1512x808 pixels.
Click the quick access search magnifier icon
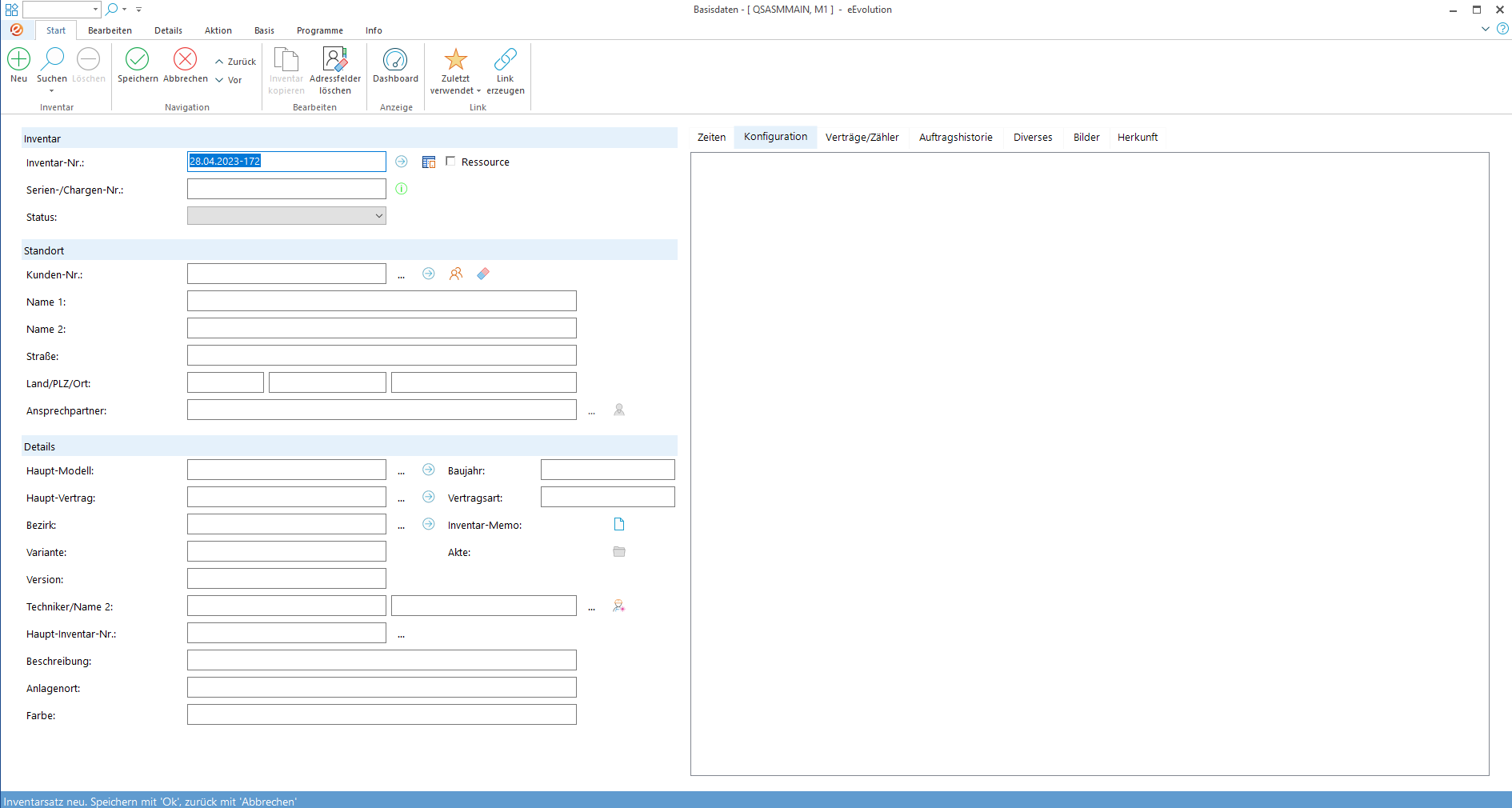pyautogui.click(x=112, y=9)
